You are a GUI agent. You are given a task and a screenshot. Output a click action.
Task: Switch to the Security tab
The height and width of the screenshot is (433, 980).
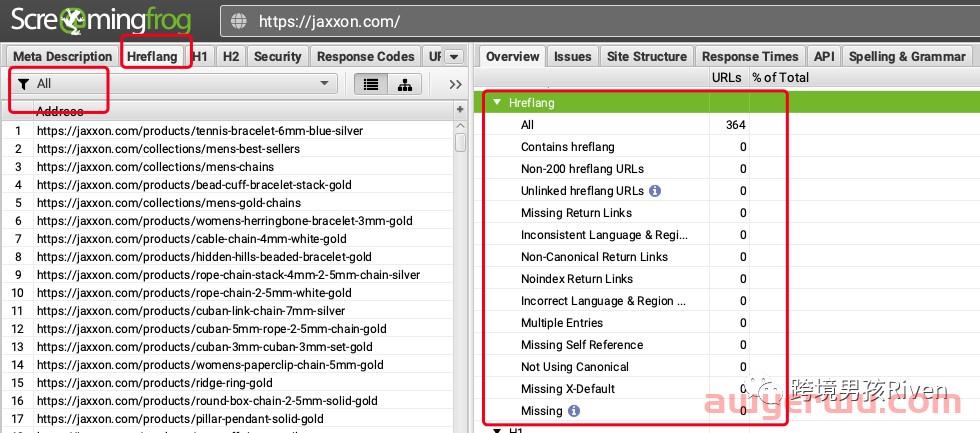pos(278,56)
